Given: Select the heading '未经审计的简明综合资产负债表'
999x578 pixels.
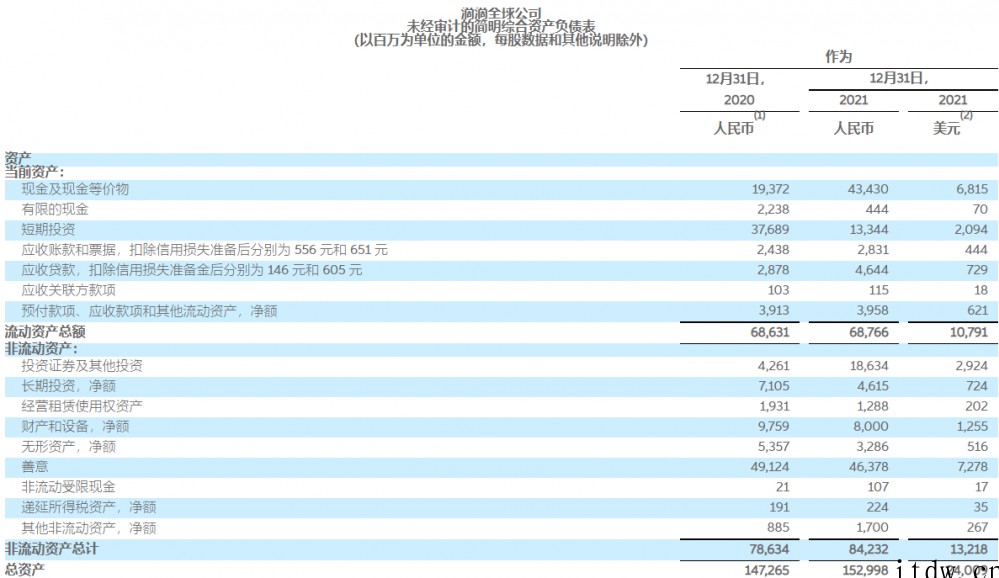Looking at the screenshot, I should click(501, 26).
